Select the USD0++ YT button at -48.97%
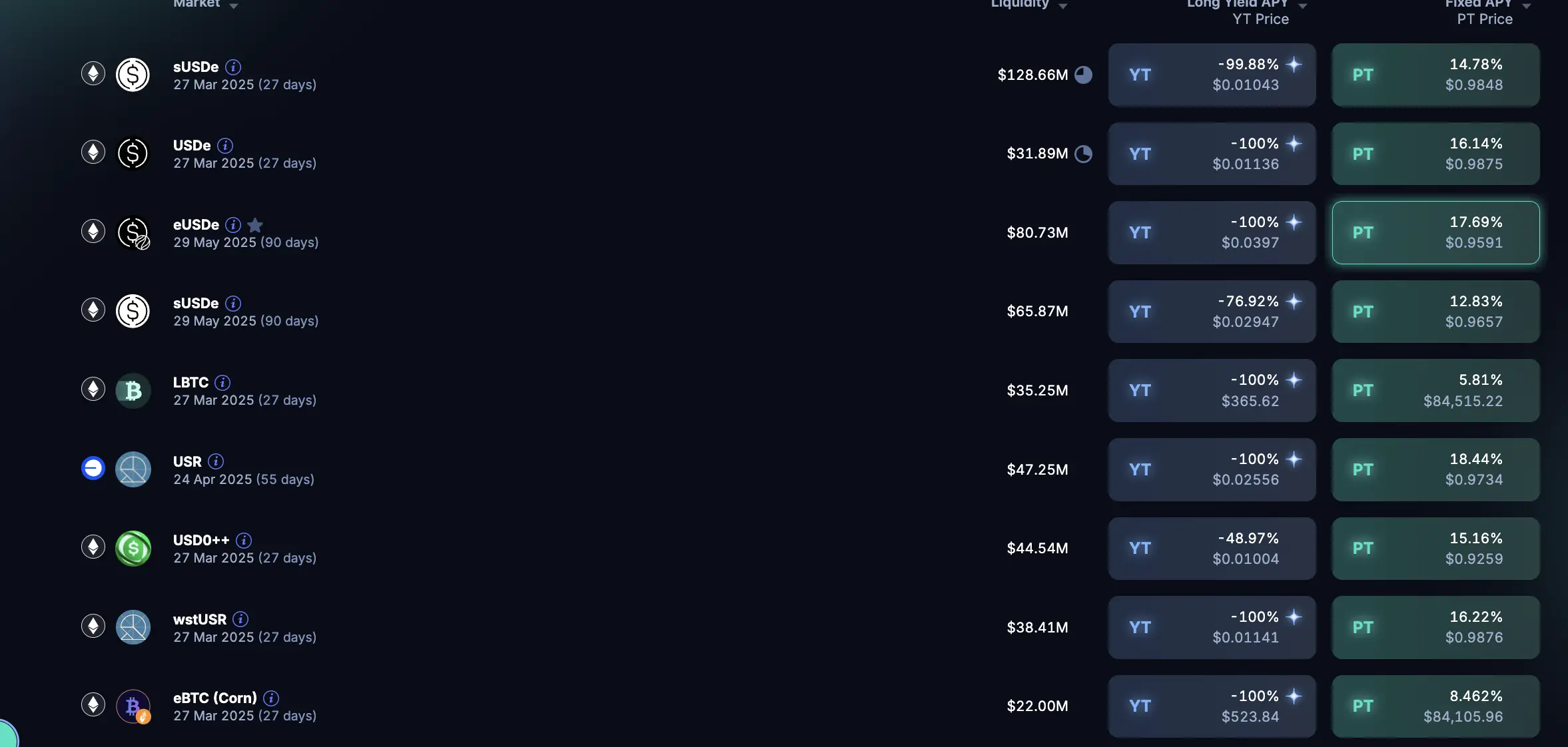 (x=1212, y=548)
